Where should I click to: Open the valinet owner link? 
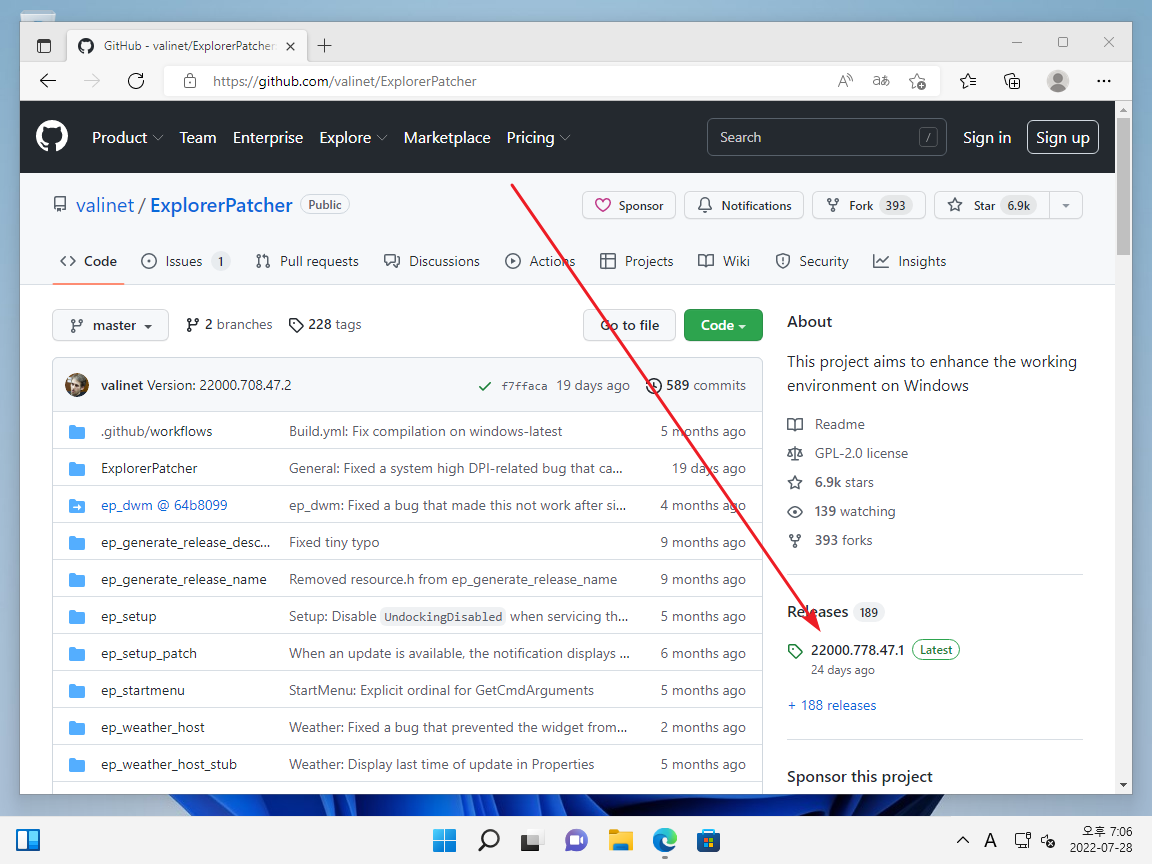tap(105, 205)
